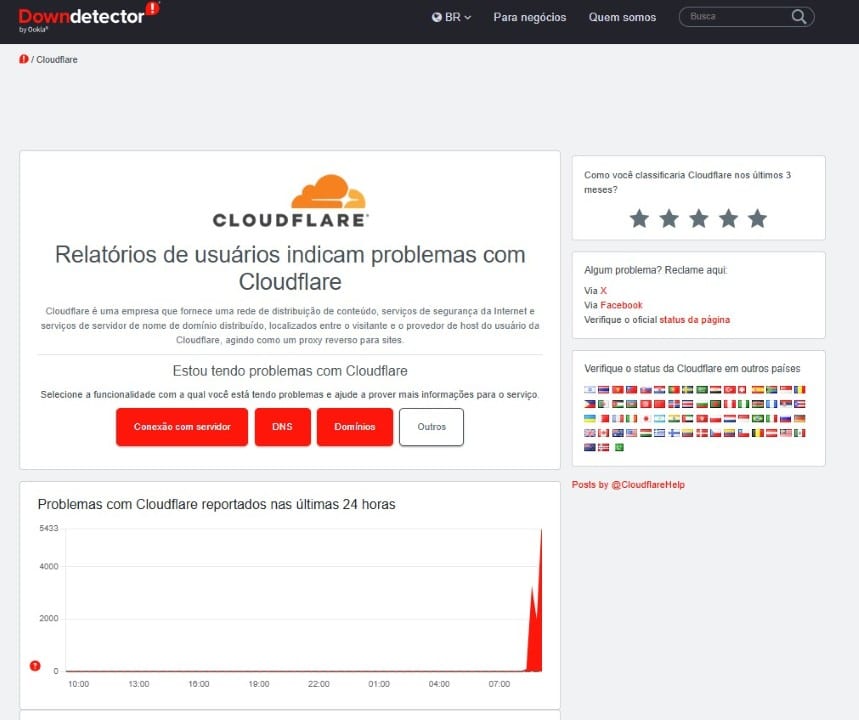Screen dimensions: 859x720
Task: Select the Hungary flag
Action: point(646,433)
